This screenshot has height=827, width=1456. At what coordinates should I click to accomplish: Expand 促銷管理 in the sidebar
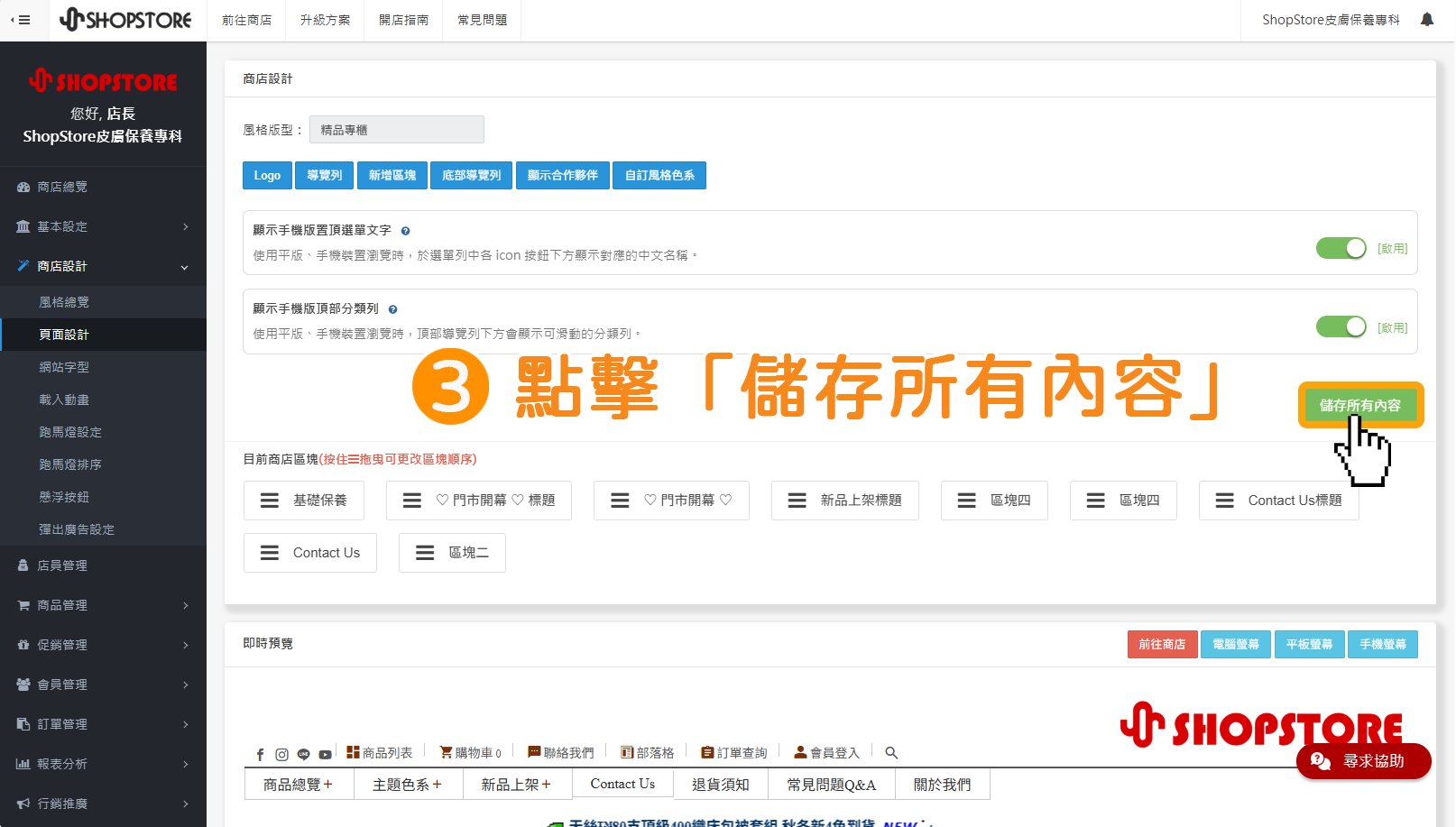click(103, 645)
